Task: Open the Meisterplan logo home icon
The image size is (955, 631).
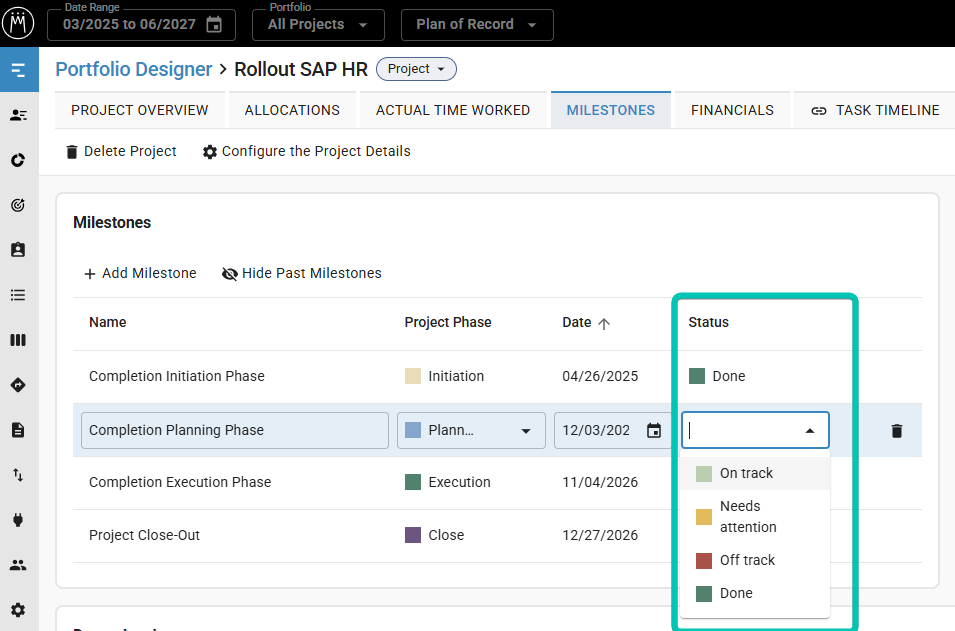Action: 18,24
